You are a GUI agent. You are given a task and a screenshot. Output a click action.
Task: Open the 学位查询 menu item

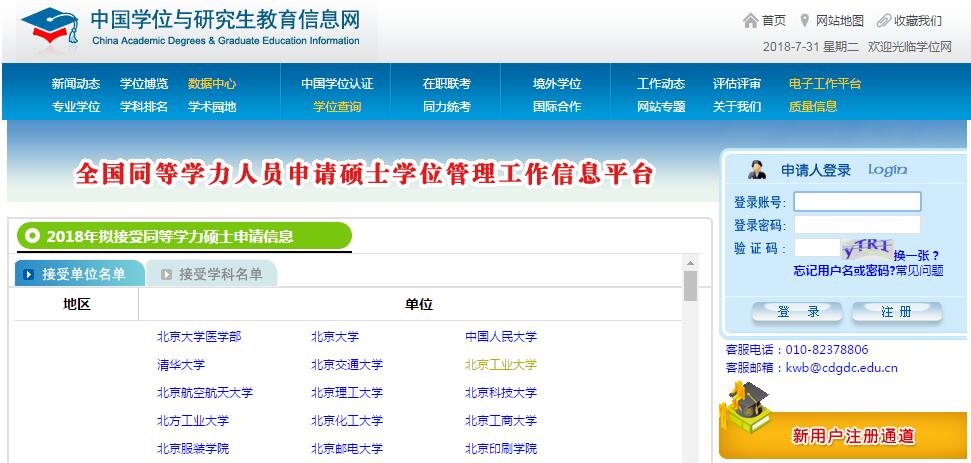(337, 107)
